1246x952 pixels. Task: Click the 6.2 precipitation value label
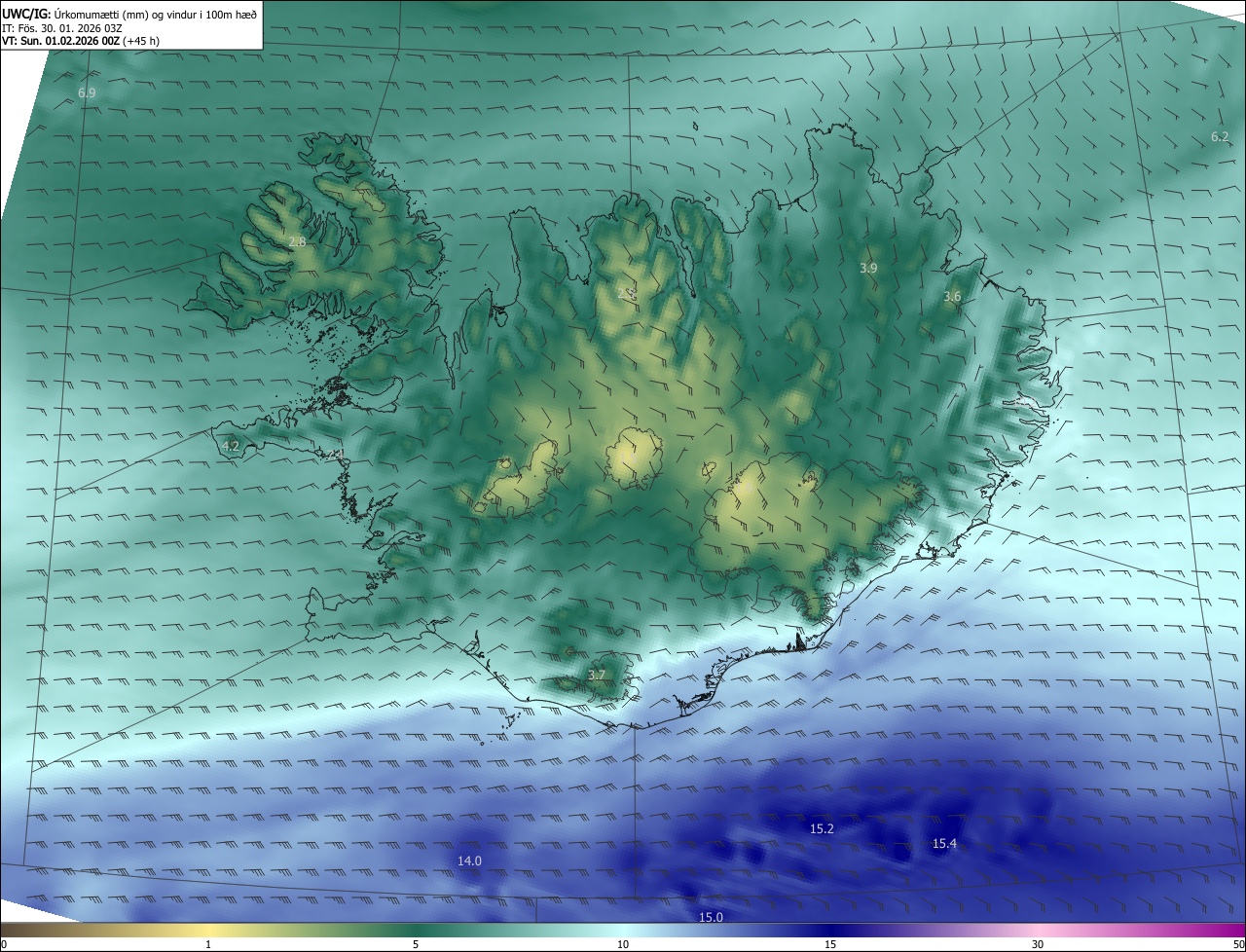(x=1221, y=137)
